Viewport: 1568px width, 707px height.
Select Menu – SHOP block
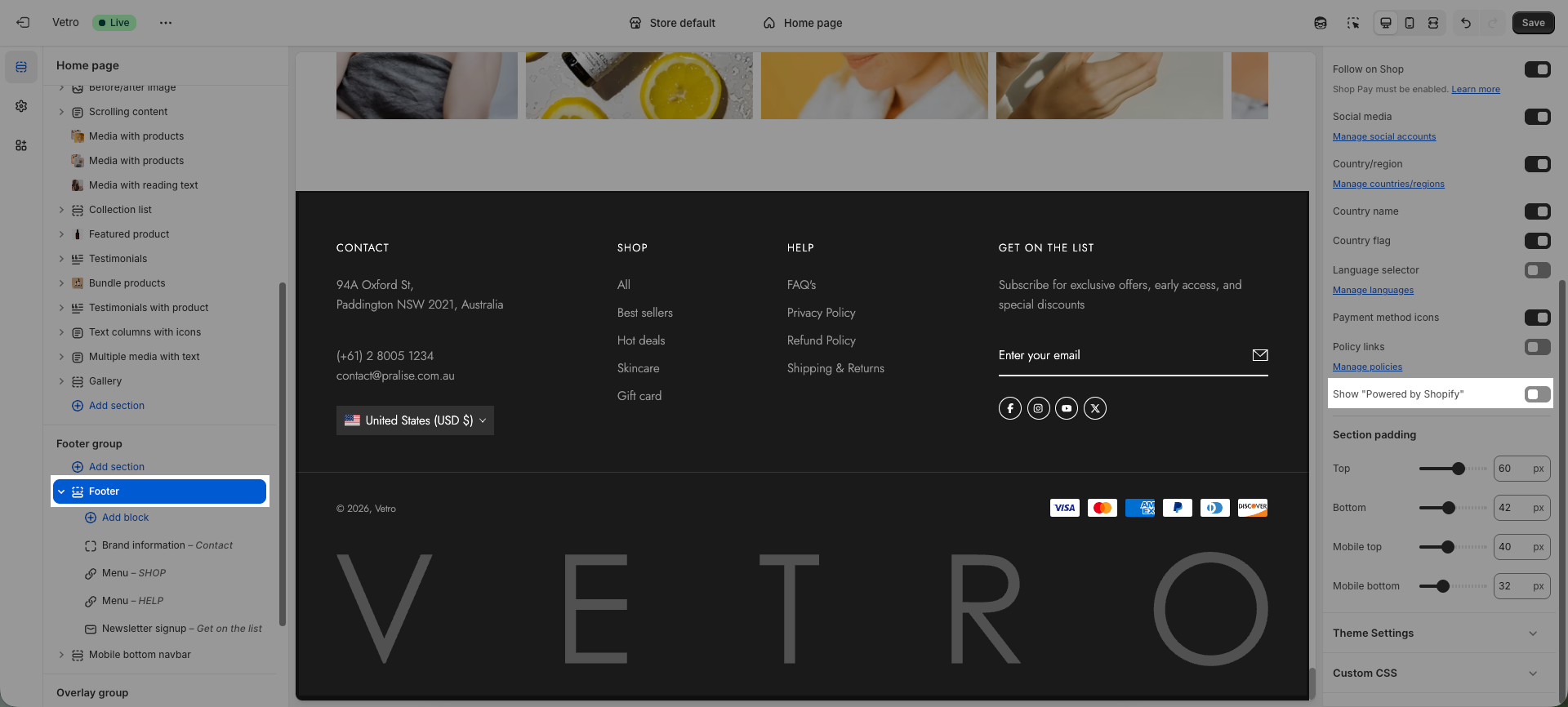(134, 573)
